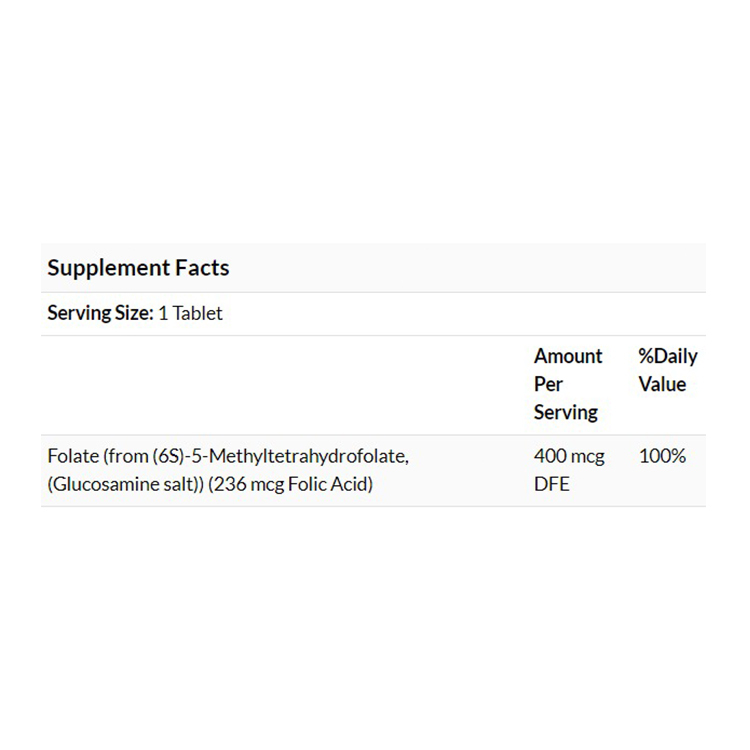
Task: Click the "400 mcg" amount value
Action: point(569,457)
